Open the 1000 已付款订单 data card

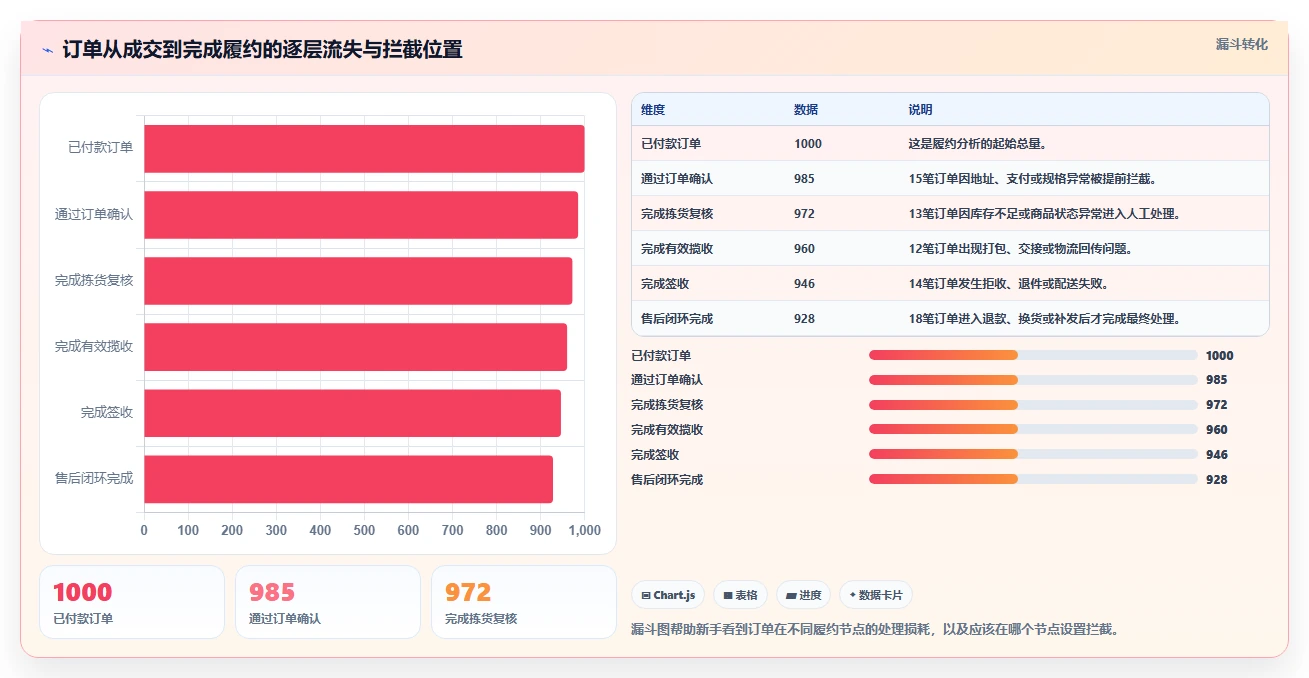[132, 602]
